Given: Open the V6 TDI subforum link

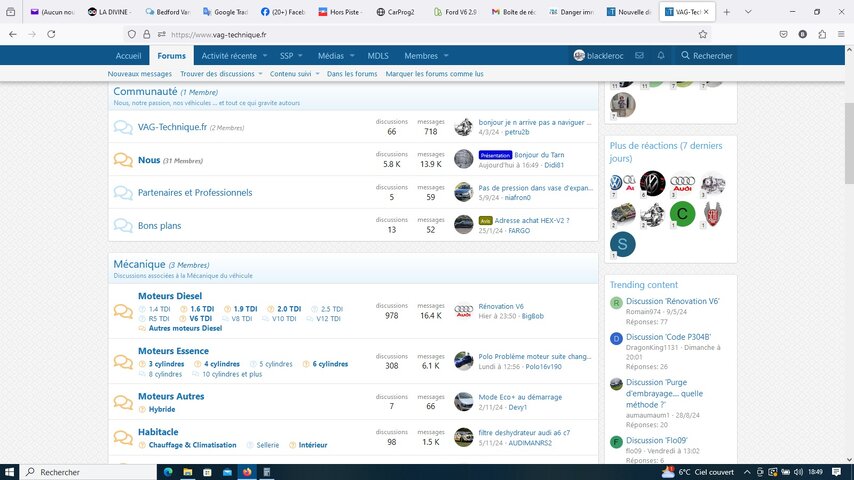Looking at the screenshot, I should click(x=200, y=319).
